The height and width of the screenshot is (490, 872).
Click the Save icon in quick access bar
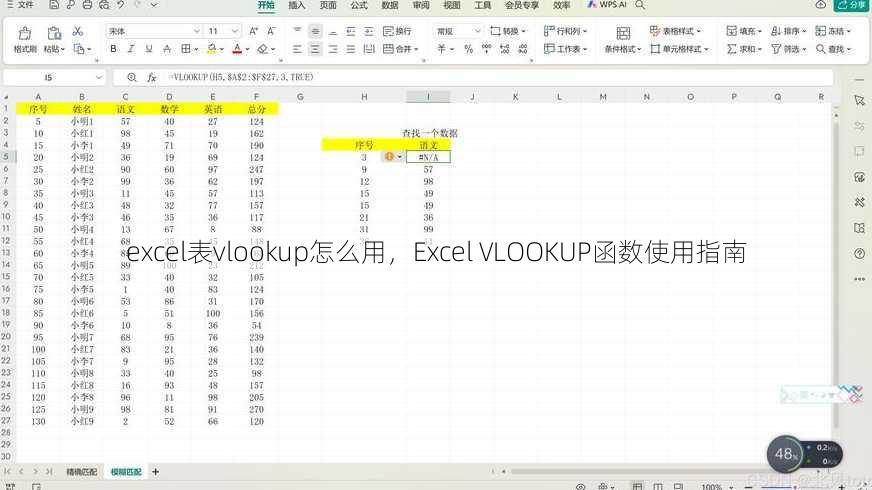point(54,5)
